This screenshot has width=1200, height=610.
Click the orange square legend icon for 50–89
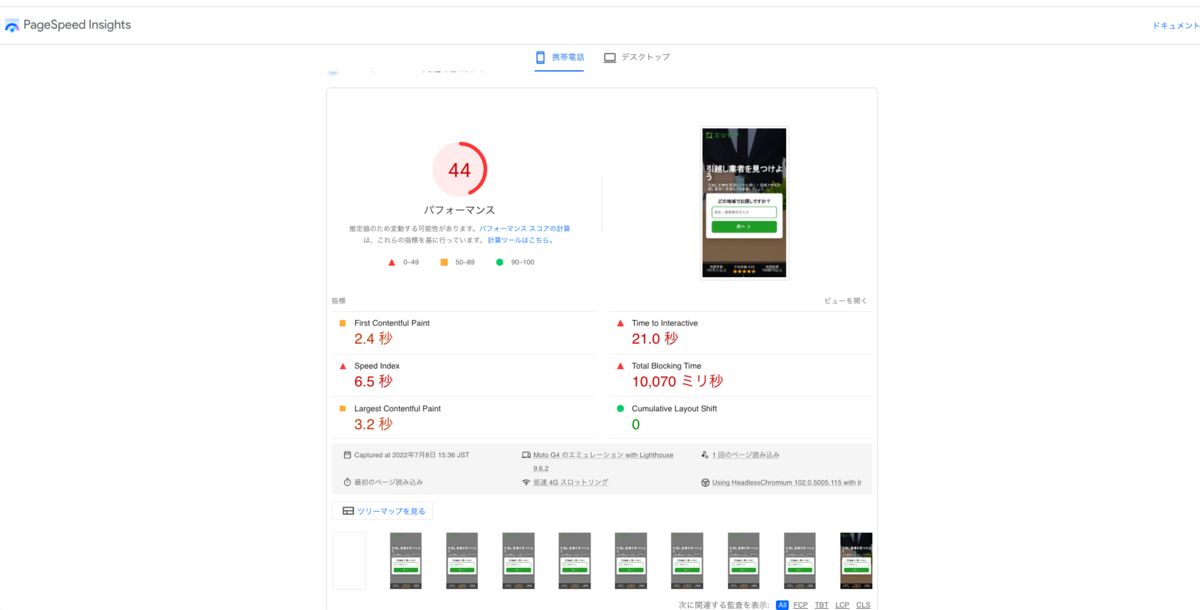pyautogui.click(x=444, y=262)
